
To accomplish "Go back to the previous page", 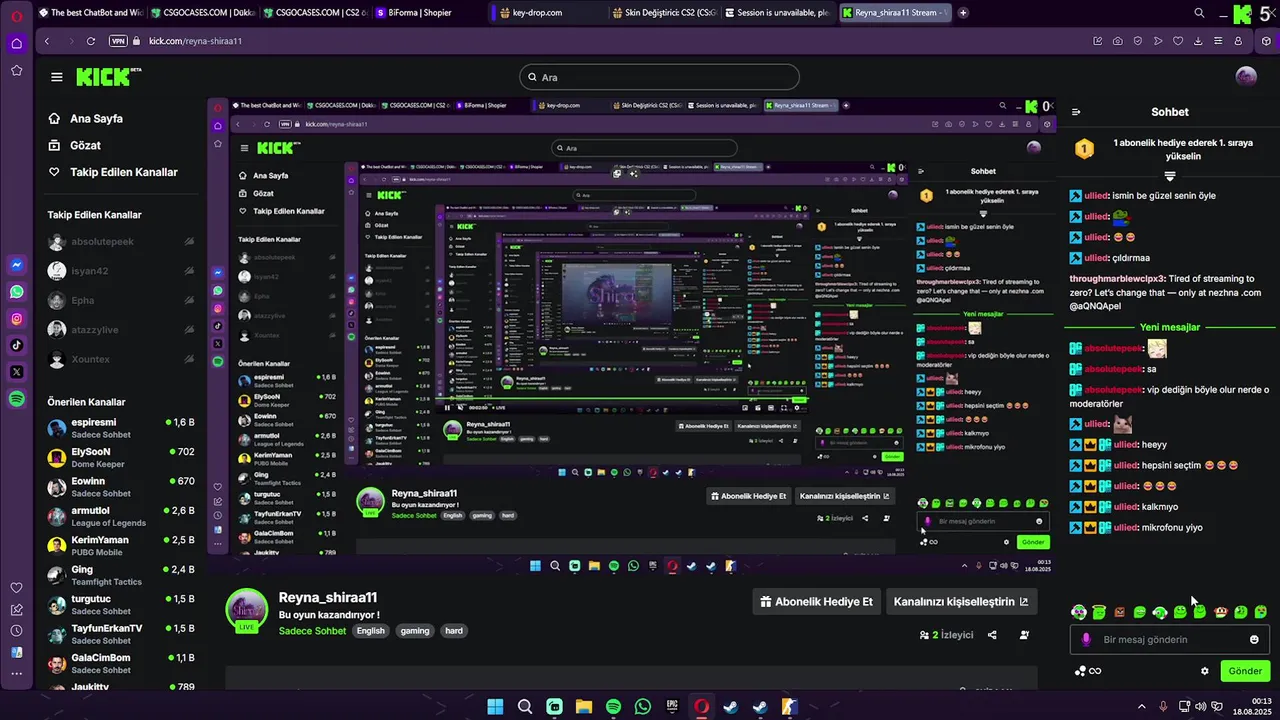I will pyautogui.click(x=47, y=41).
